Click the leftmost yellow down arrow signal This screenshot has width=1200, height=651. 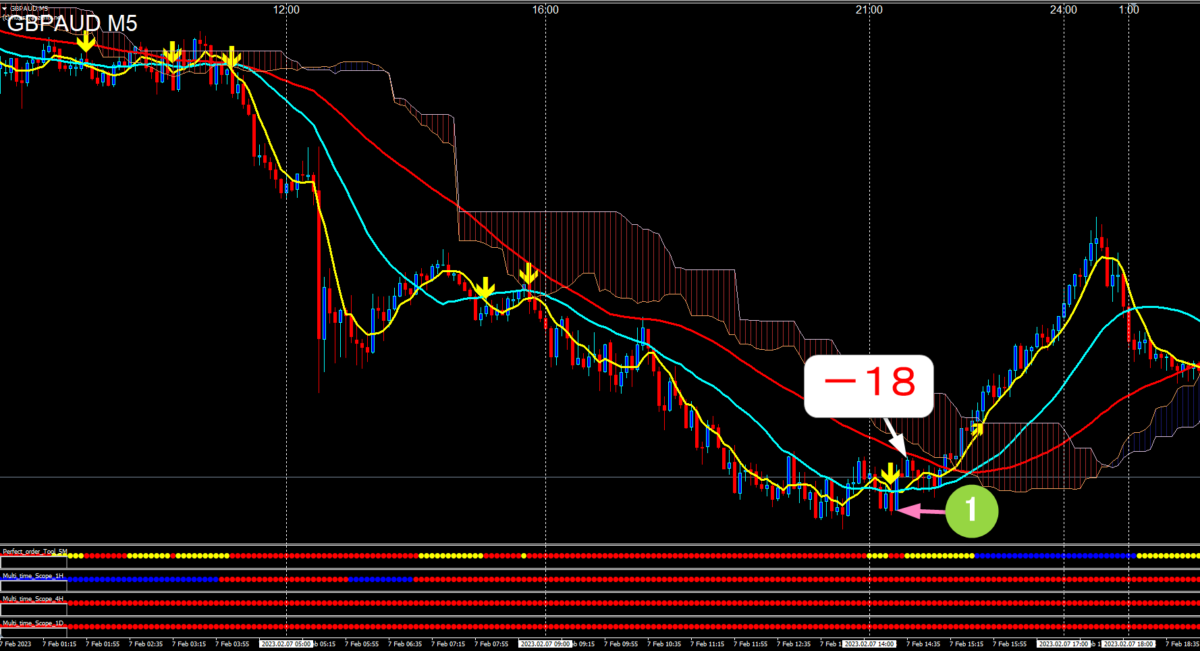[86, 41]
